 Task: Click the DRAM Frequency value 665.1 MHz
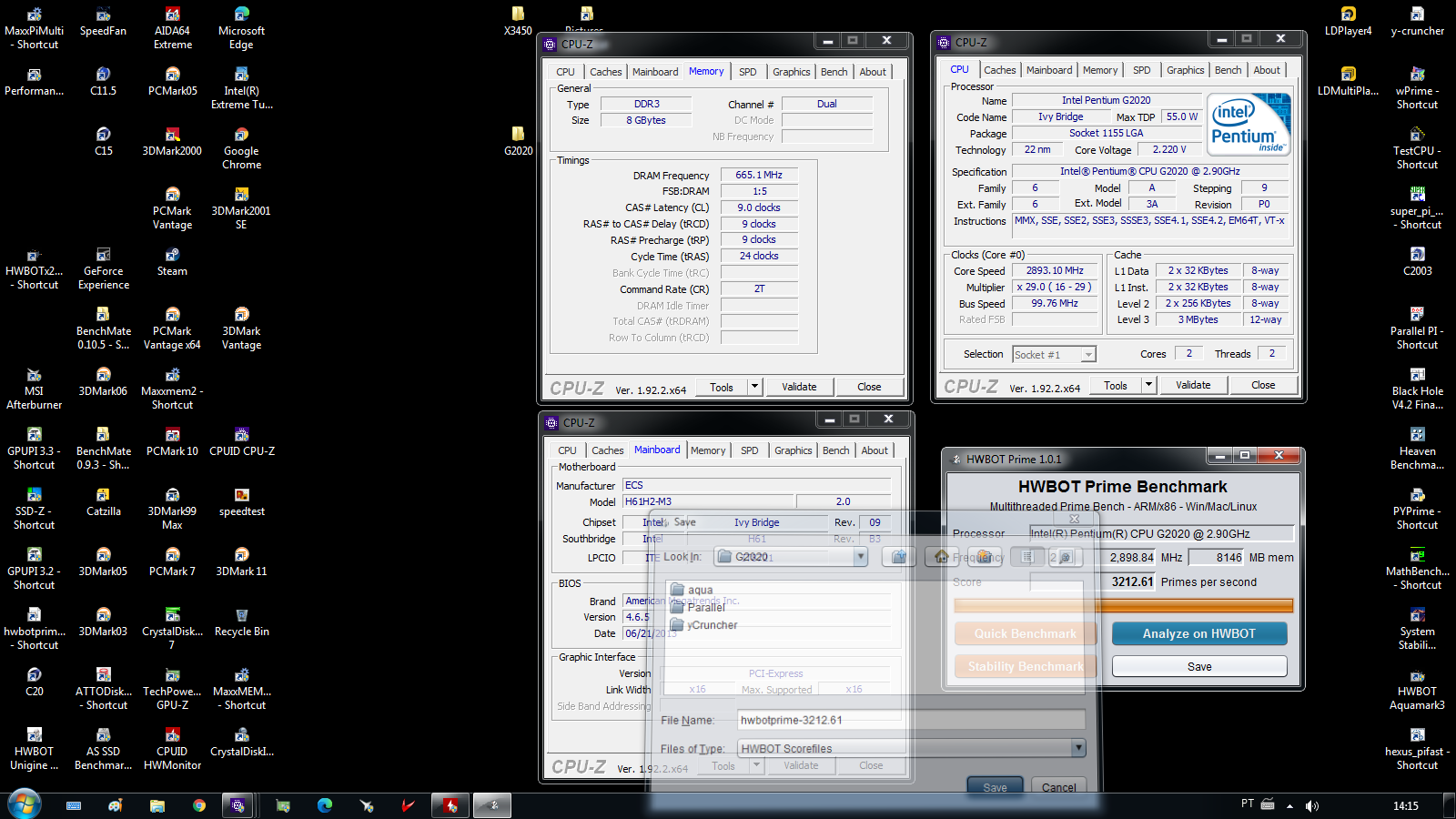click(759, 175)
